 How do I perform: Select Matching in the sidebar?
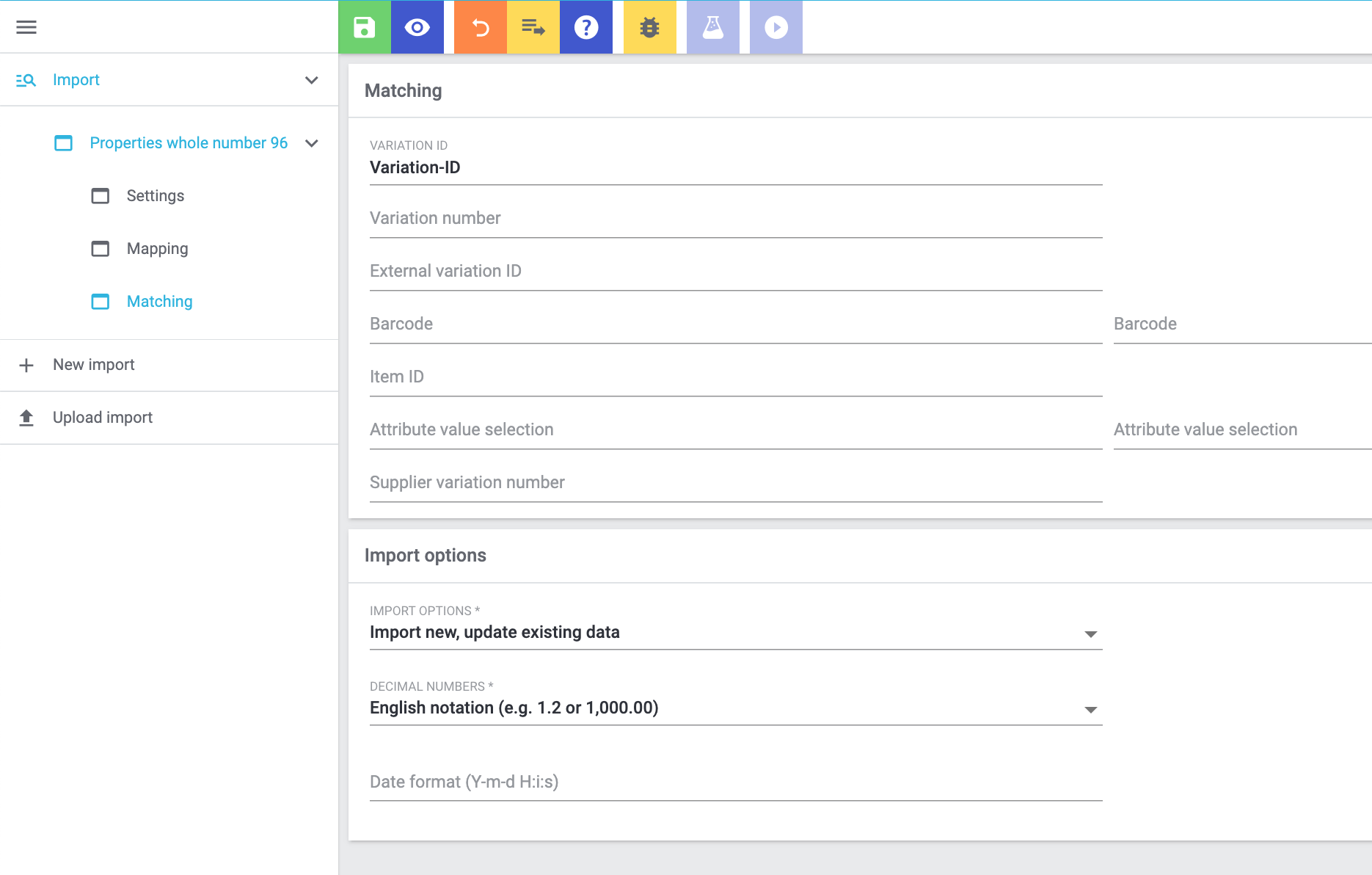pyautogui.click(x=159, y=302)
